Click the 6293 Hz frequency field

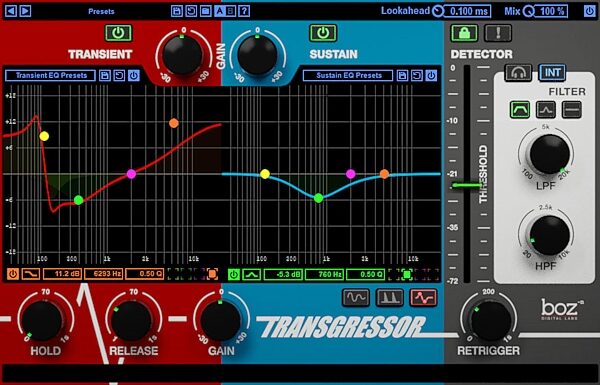coord(104,274)
